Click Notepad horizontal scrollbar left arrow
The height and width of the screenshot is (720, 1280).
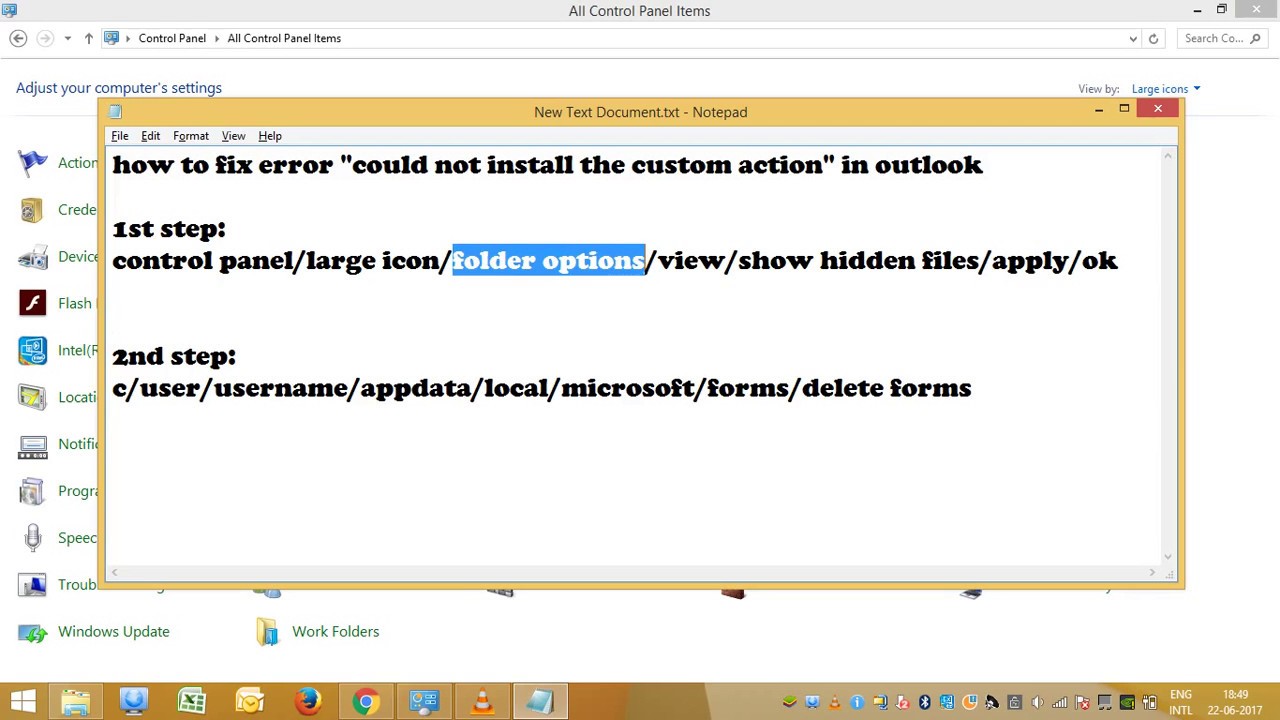pos(115,573)
